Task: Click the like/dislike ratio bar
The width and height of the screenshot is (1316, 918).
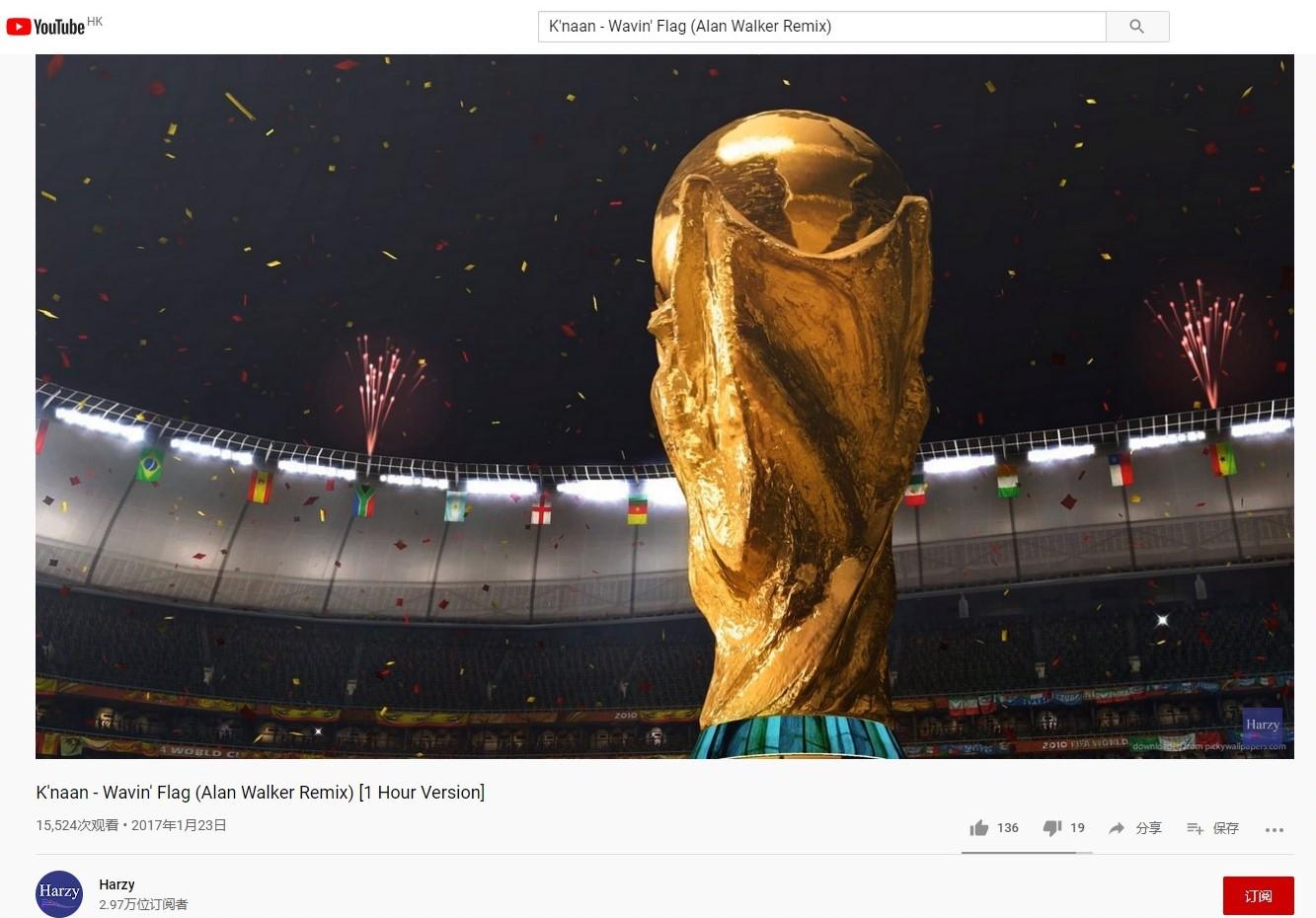Action: (x=1027, y=852)
